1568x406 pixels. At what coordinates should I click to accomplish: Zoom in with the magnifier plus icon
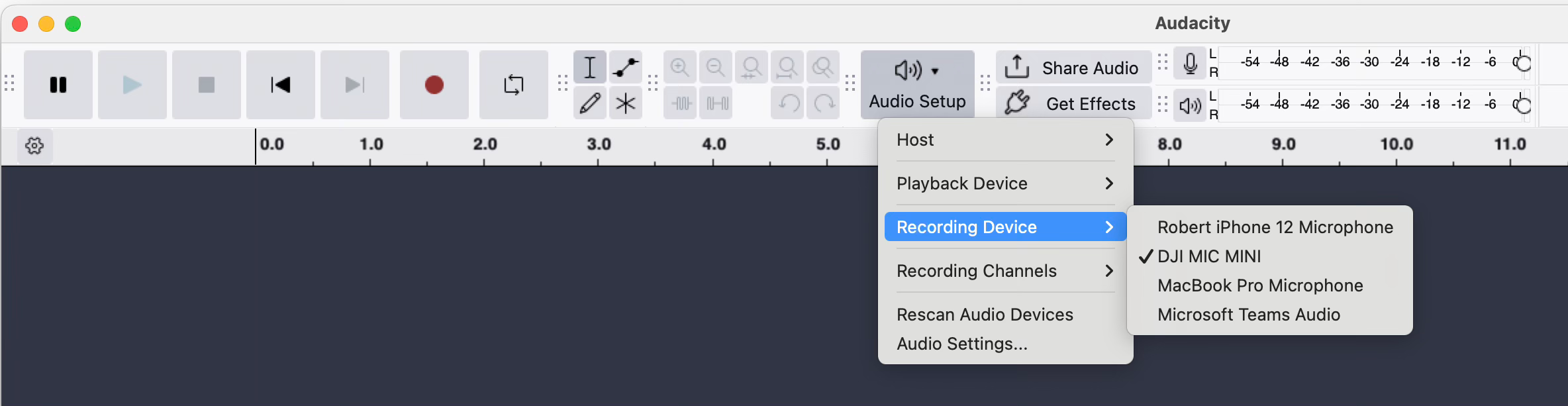(680, 67)
